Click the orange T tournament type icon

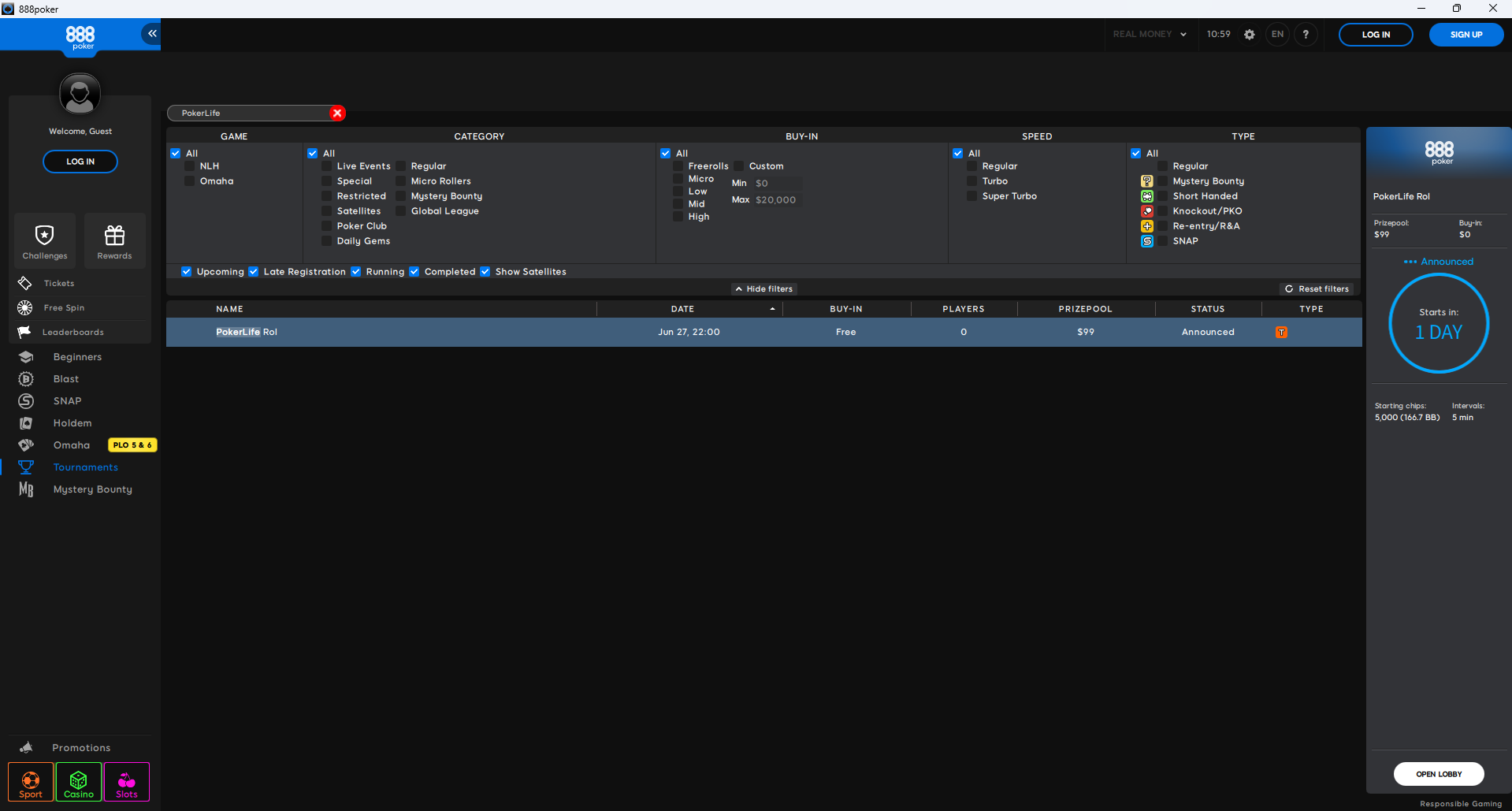tap(1281, 332)
